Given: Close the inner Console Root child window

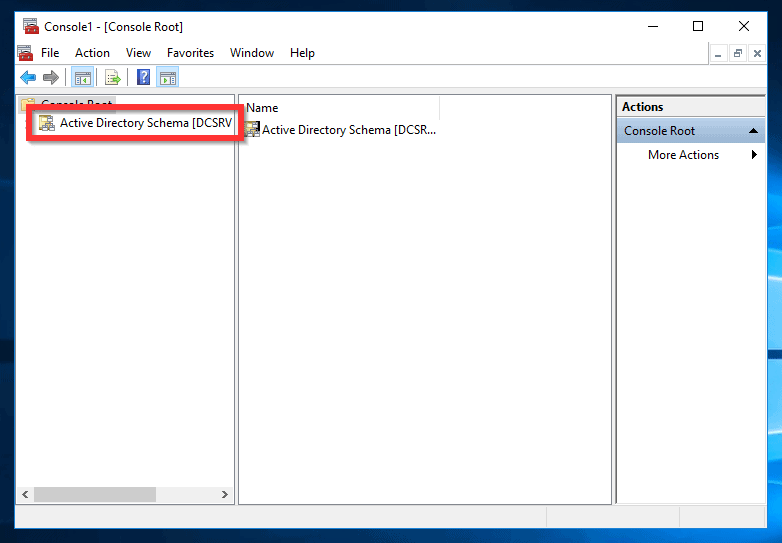Looking at the screenshot, I should point(757,53).
